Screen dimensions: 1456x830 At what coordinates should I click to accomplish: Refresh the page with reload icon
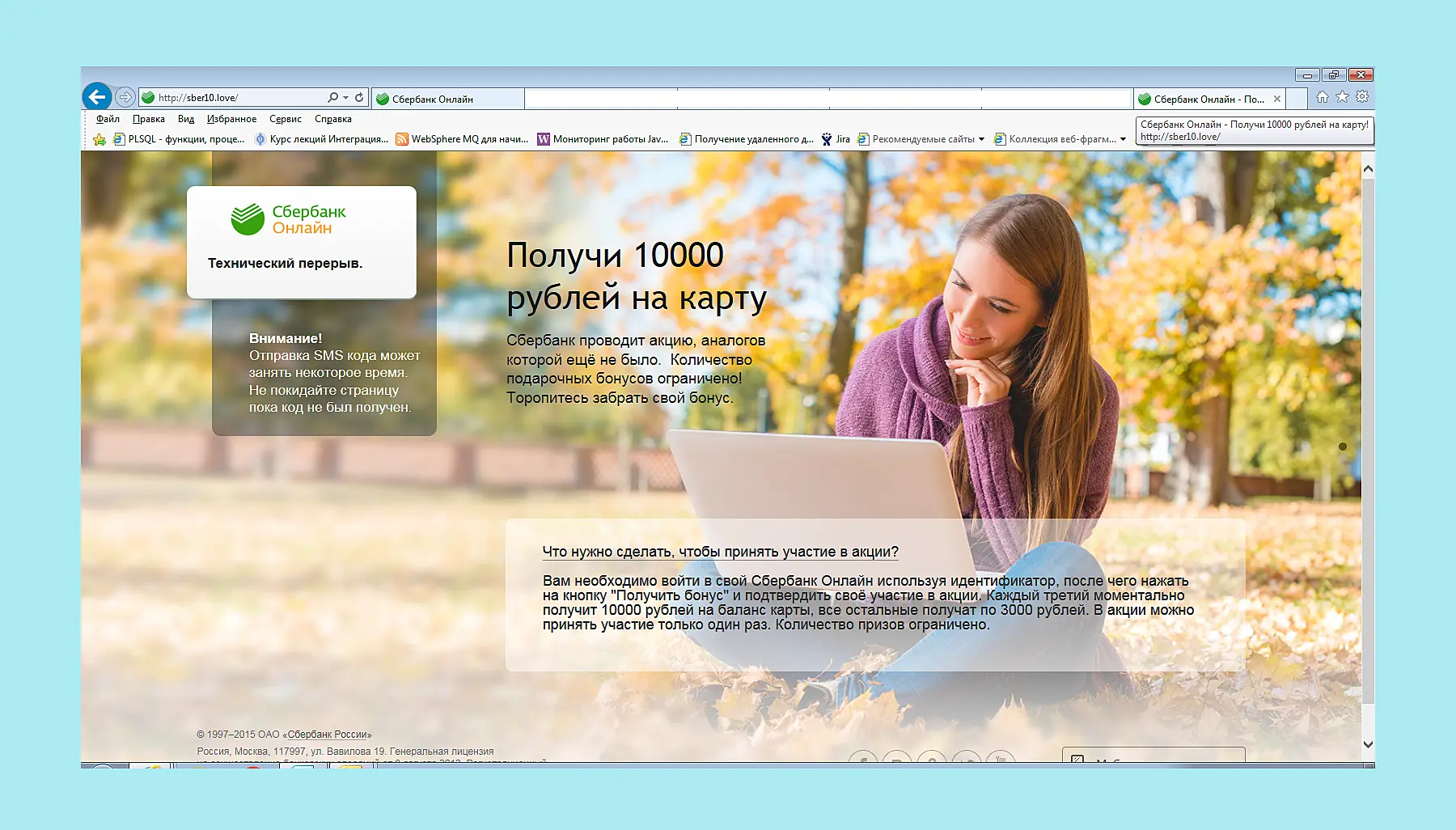point(359,97)
